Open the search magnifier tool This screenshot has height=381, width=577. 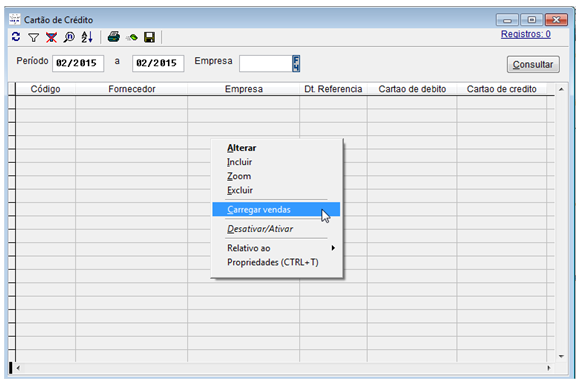(69, 37)
